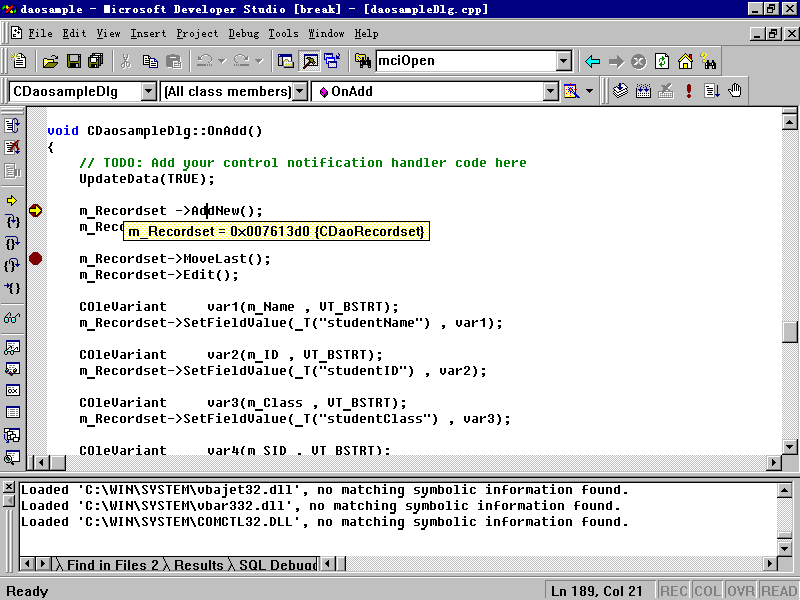The height and width of the screenshot is (600, 800).
Task: Click the red breakpoint marker beside MoveLast
Action: (x=36, y=259)
